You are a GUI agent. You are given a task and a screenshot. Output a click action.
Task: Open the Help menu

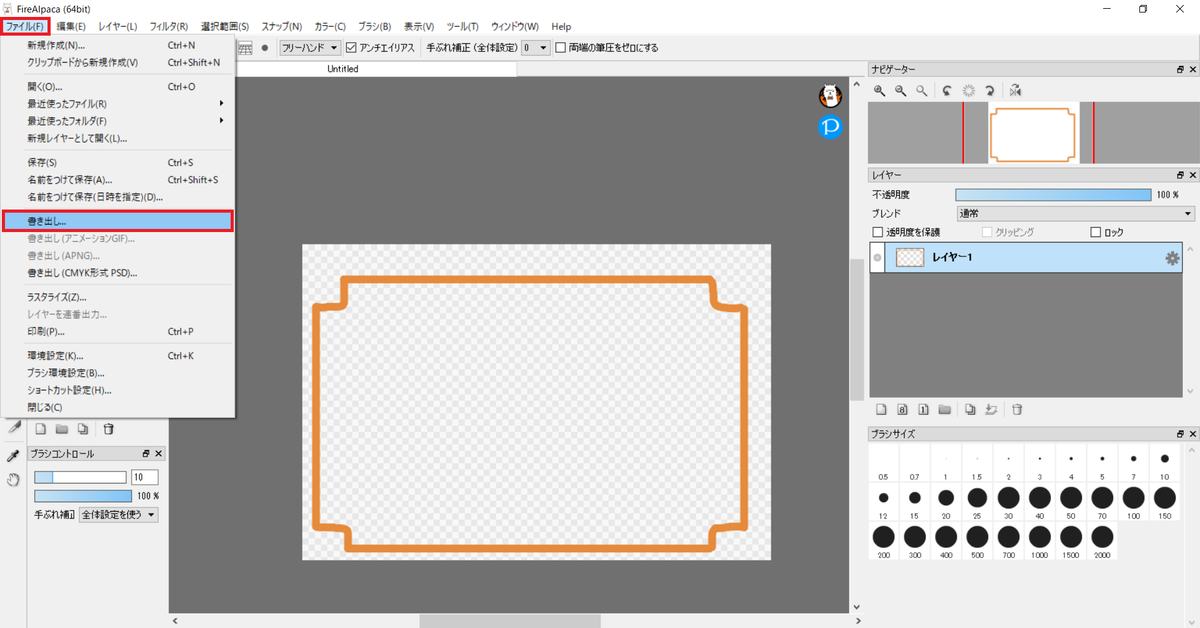tap(561, 26)
